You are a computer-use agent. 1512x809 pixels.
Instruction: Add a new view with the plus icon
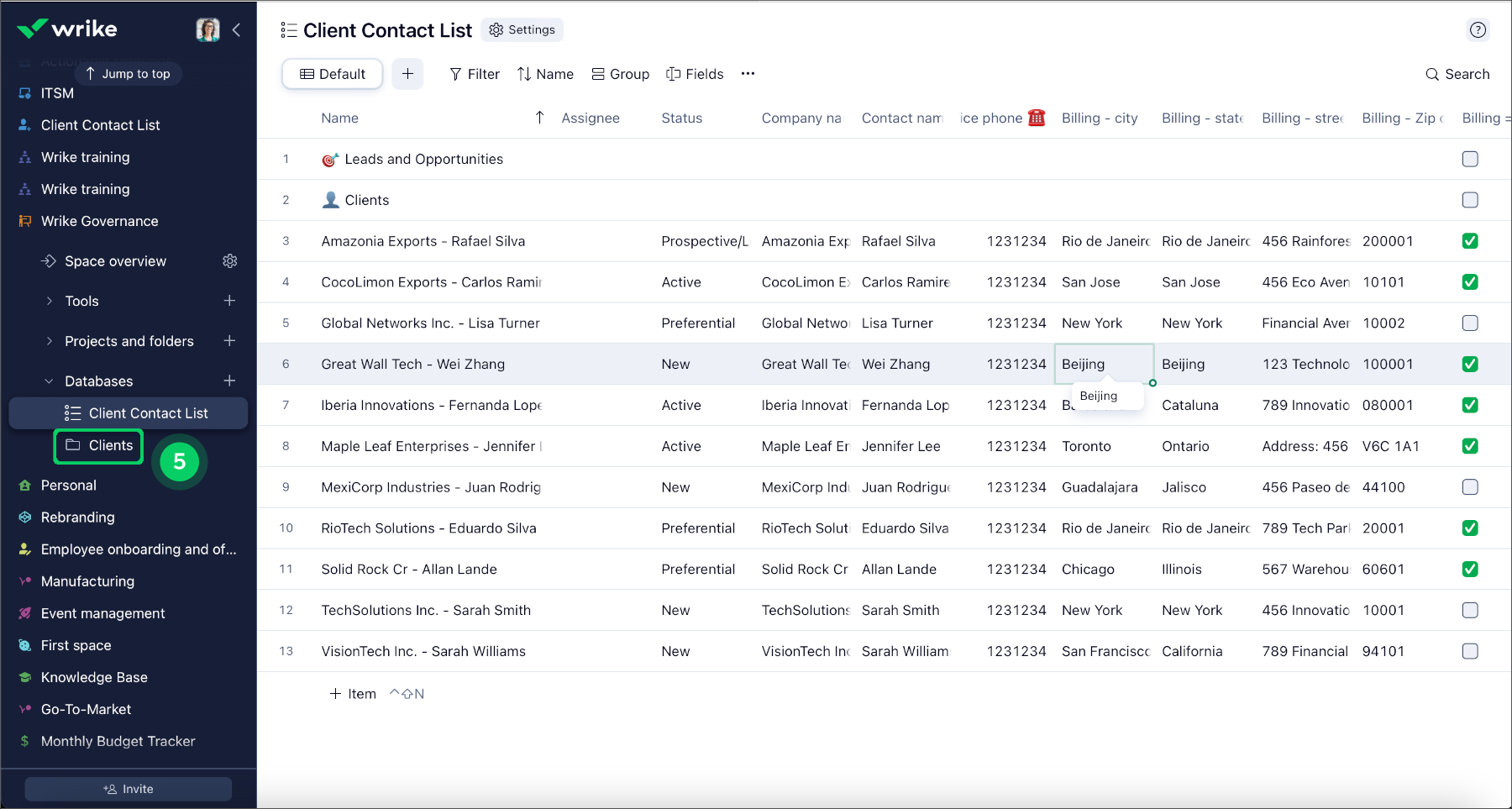point(408,74)
